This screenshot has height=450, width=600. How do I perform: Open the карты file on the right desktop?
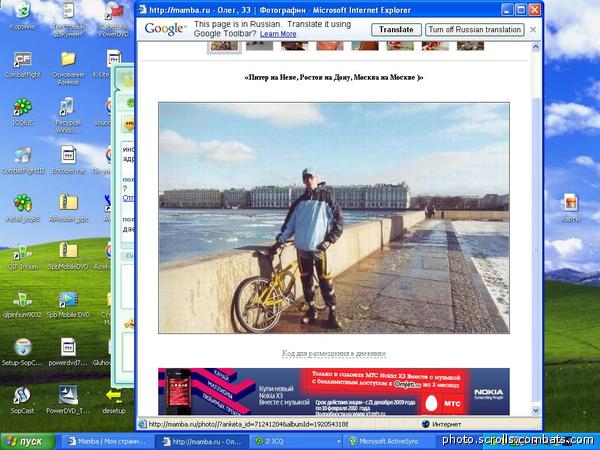(571, 208)
